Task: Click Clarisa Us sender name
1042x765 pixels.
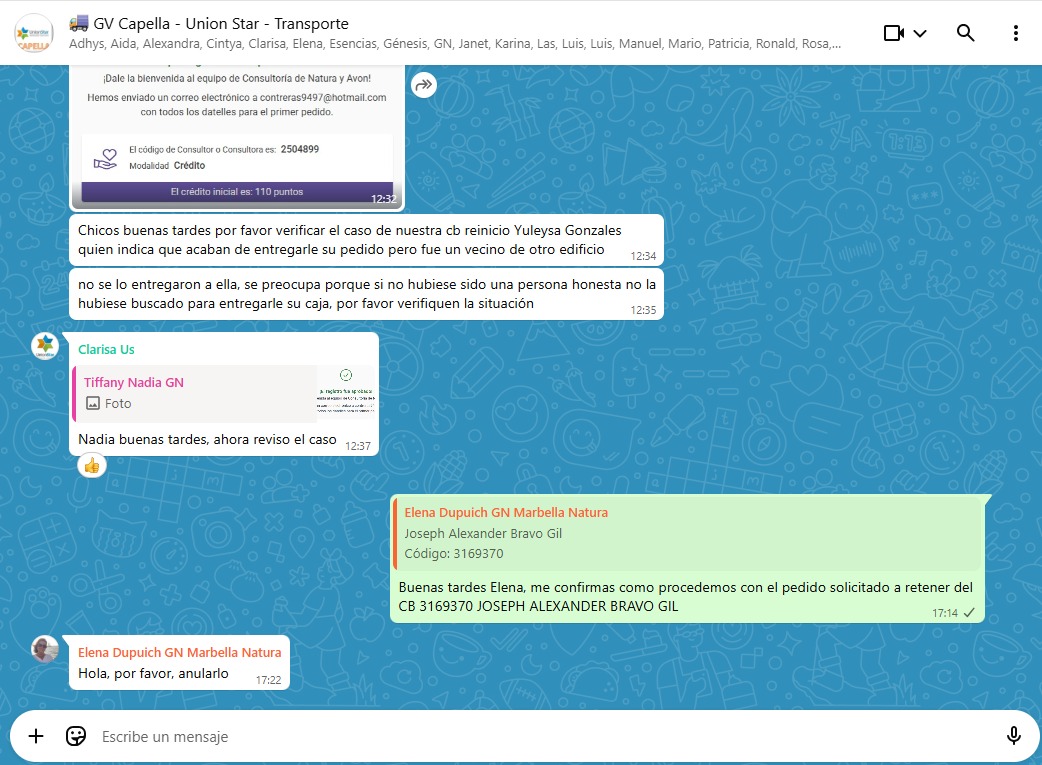Action: click(106, 349)
